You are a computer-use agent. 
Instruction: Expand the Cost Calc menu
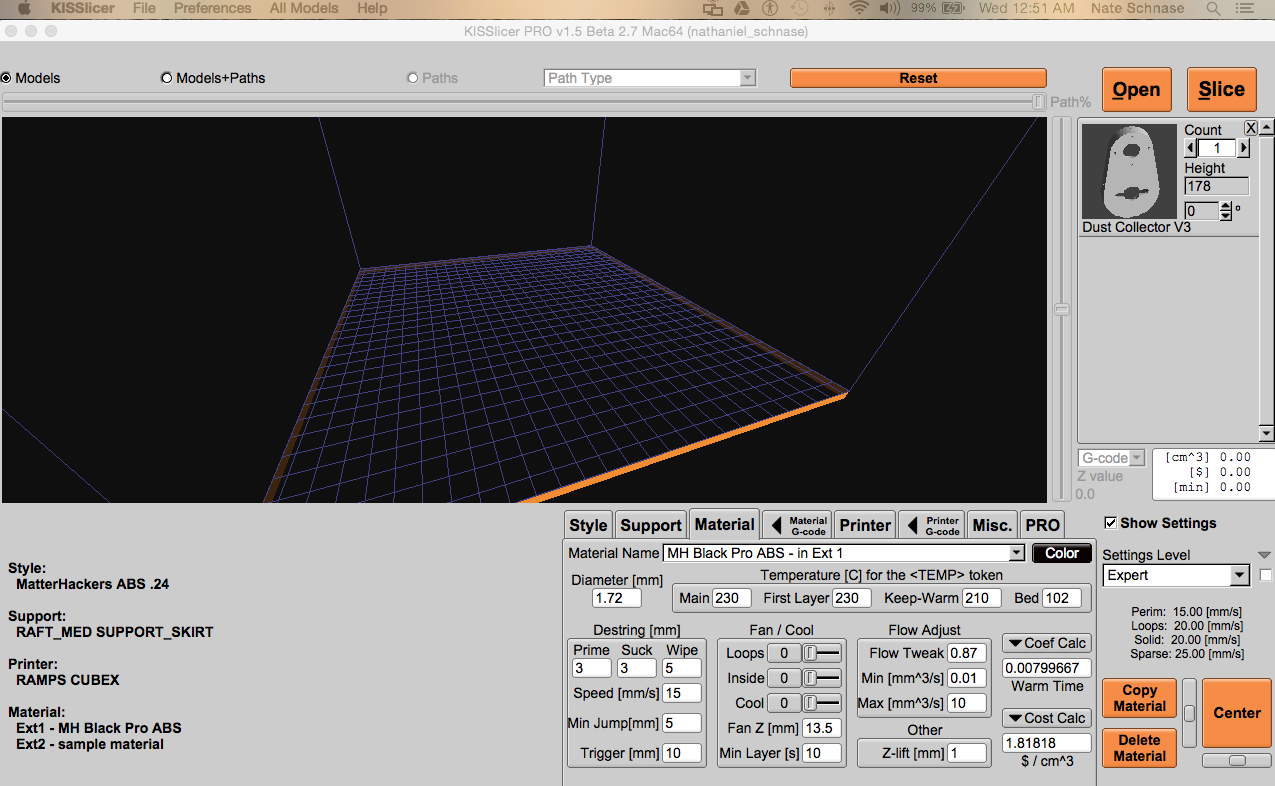(1046, 718)
